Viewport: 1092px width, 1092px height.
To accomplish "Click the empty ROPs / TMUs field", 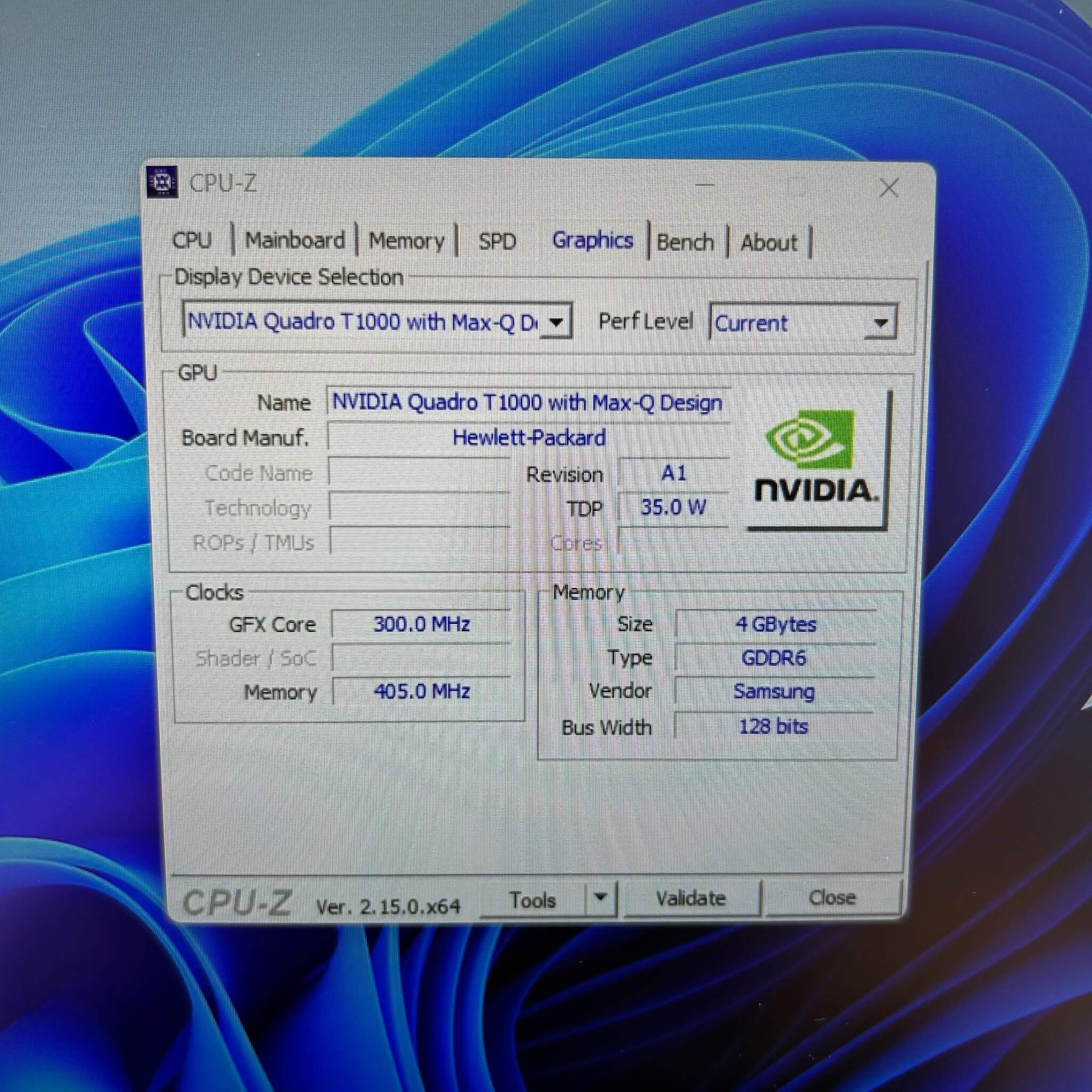I will (x=420, y=542).
